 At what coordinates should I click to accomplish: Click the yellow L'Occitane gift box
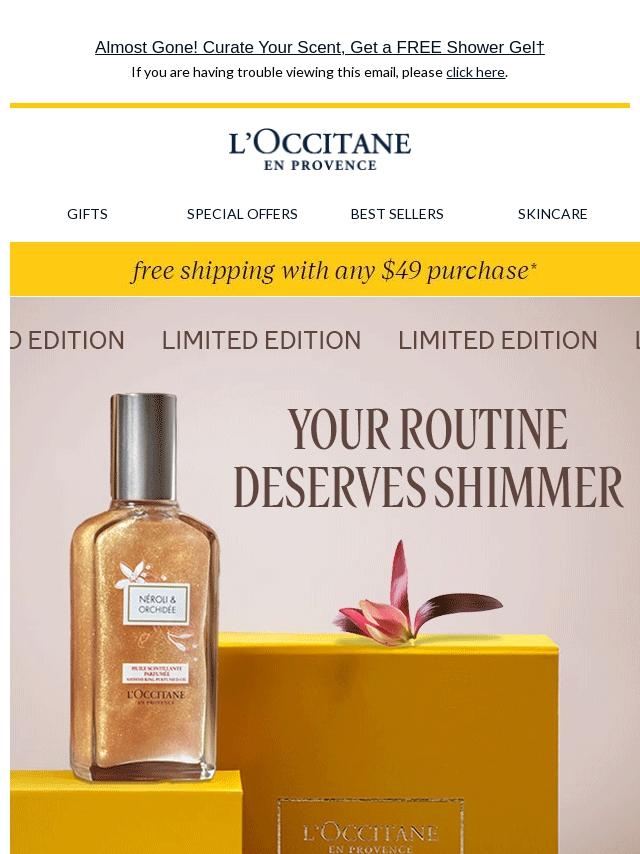coord(388,744)
